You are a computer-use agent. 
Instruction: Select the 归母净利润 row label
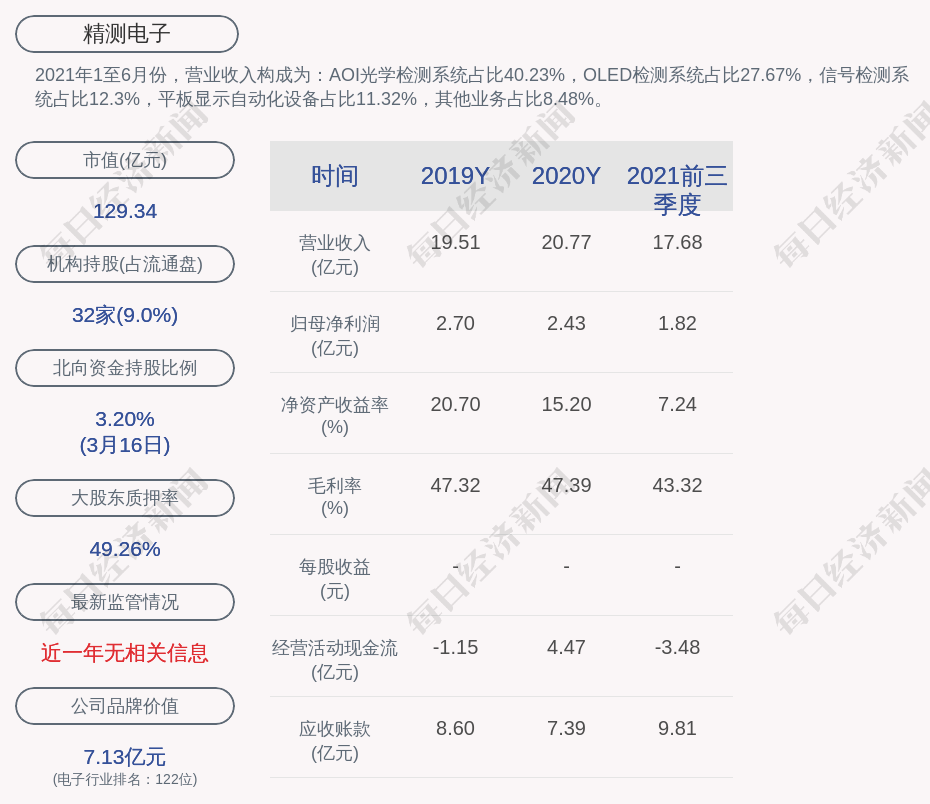coord(335,324)
